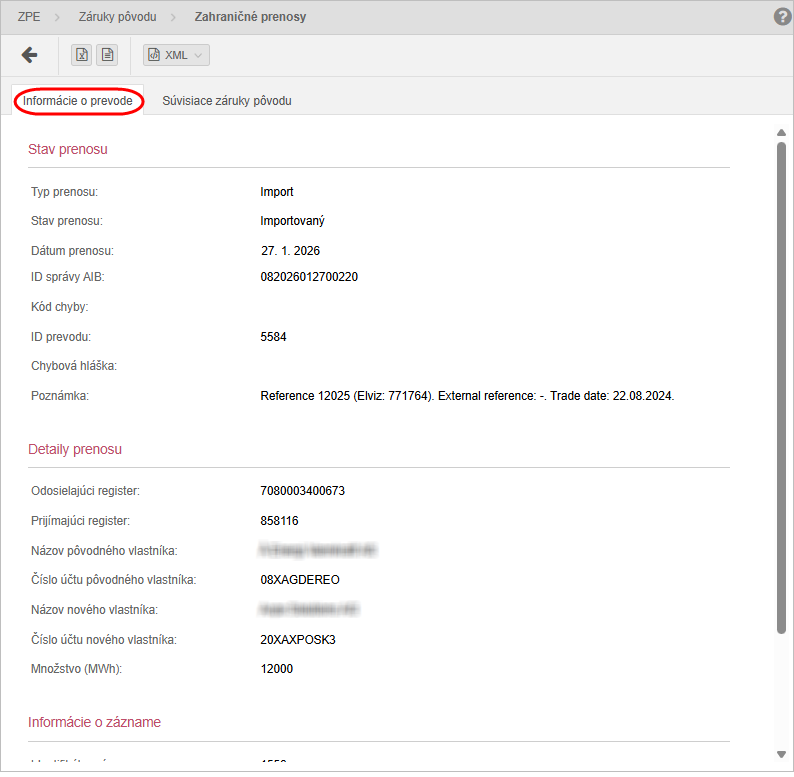Open the help question mark icon
Image resolution: width=794 pixels, height=777 pixels.
point(782,17)
